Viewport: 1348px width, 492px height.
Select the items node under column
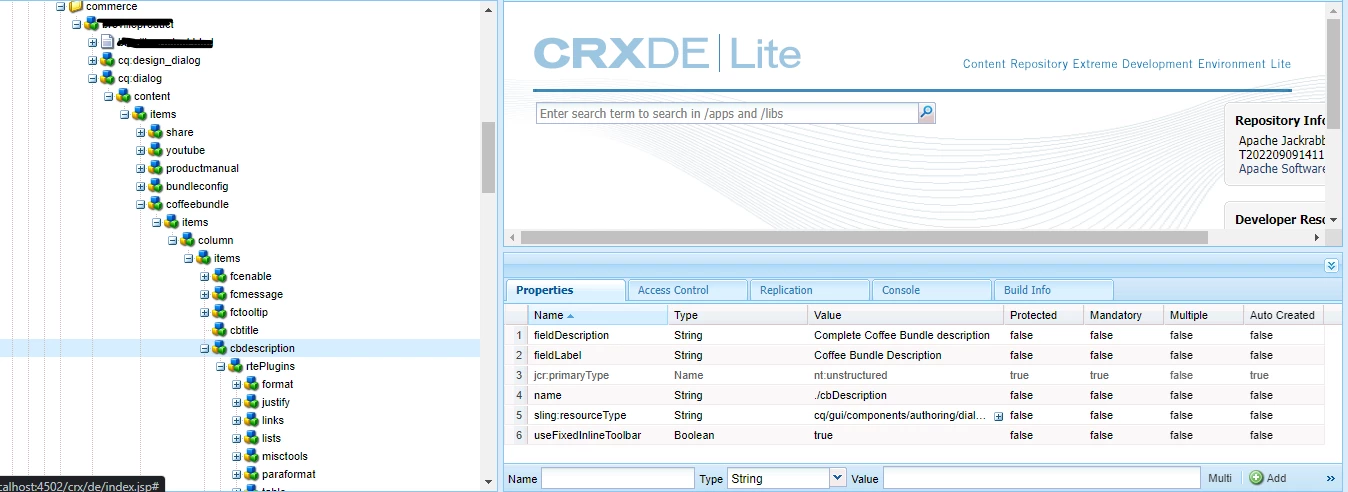226,258
